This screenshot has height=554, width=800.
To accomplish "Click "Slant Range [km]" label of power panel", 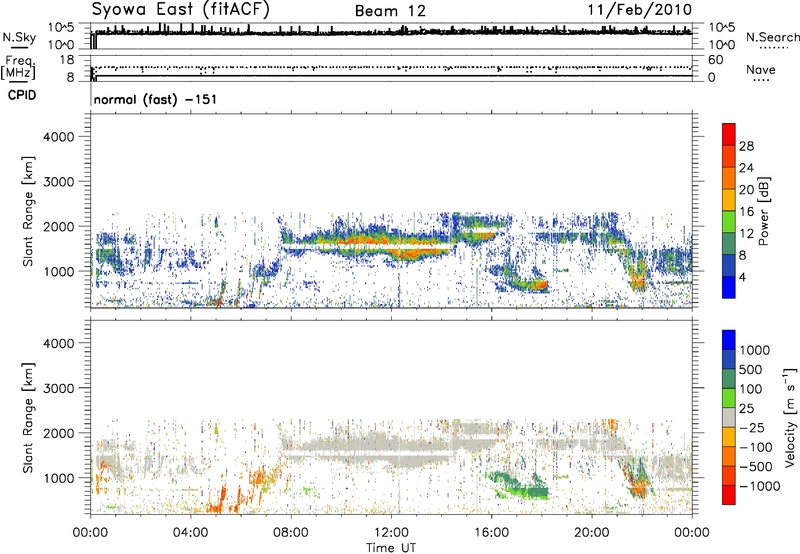I will pyautogui.click(x=28, y=211).
